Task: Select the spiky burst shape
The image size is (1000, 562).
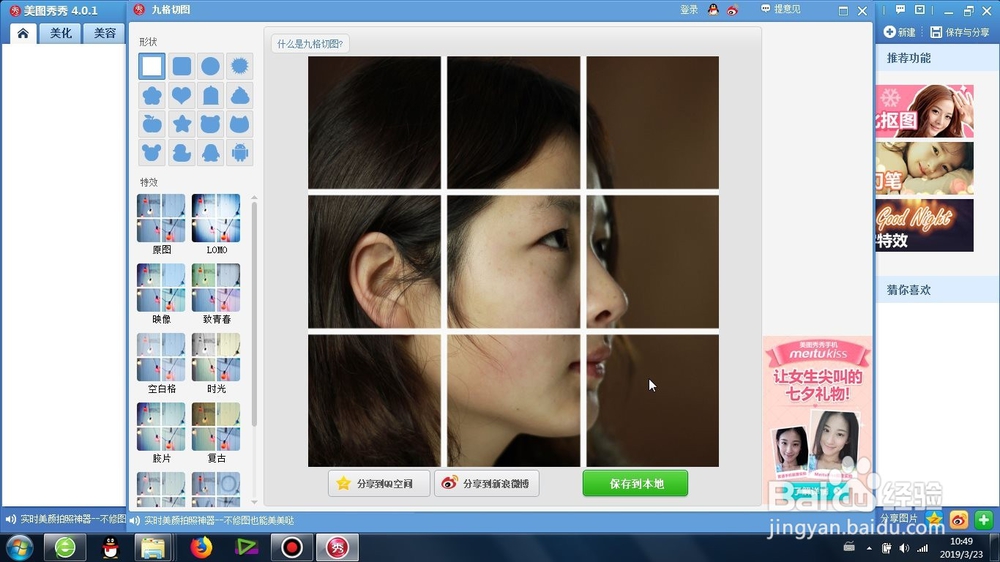Action: pyautogui.click(x=240, y=66)
